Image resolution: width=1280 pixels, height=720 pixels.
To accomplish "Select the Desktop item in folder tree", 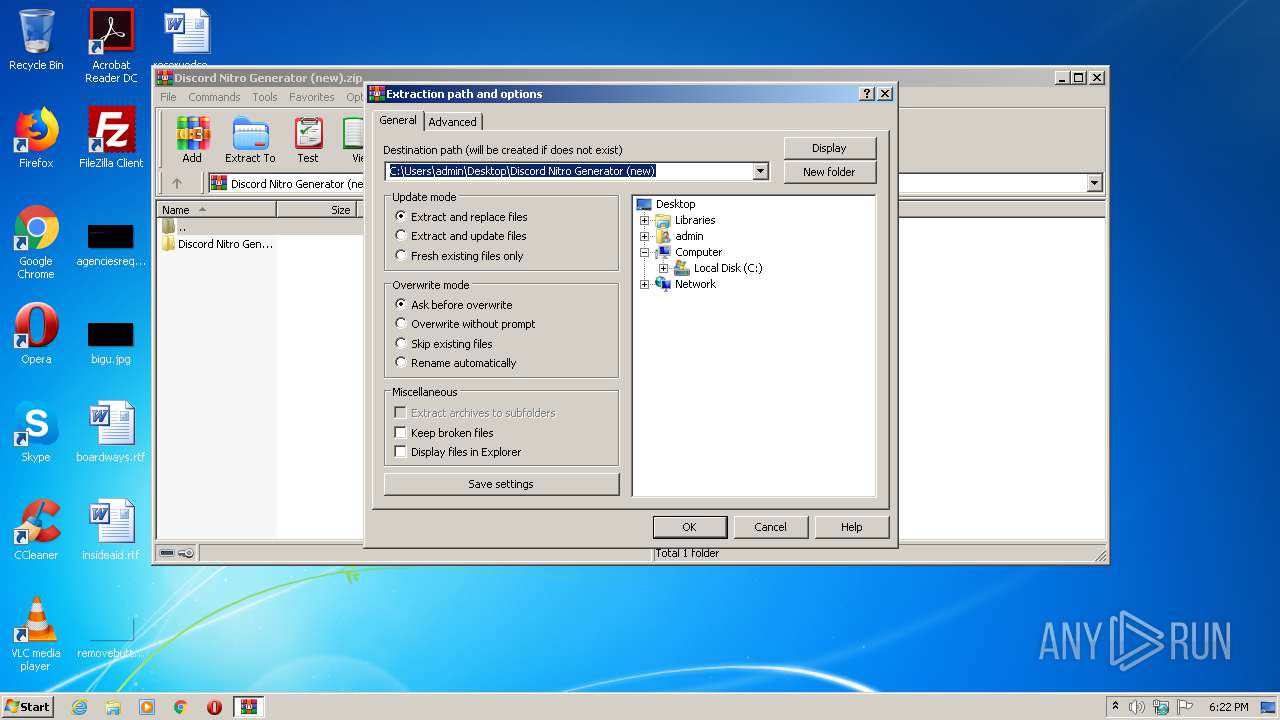I will pos(666,204).
